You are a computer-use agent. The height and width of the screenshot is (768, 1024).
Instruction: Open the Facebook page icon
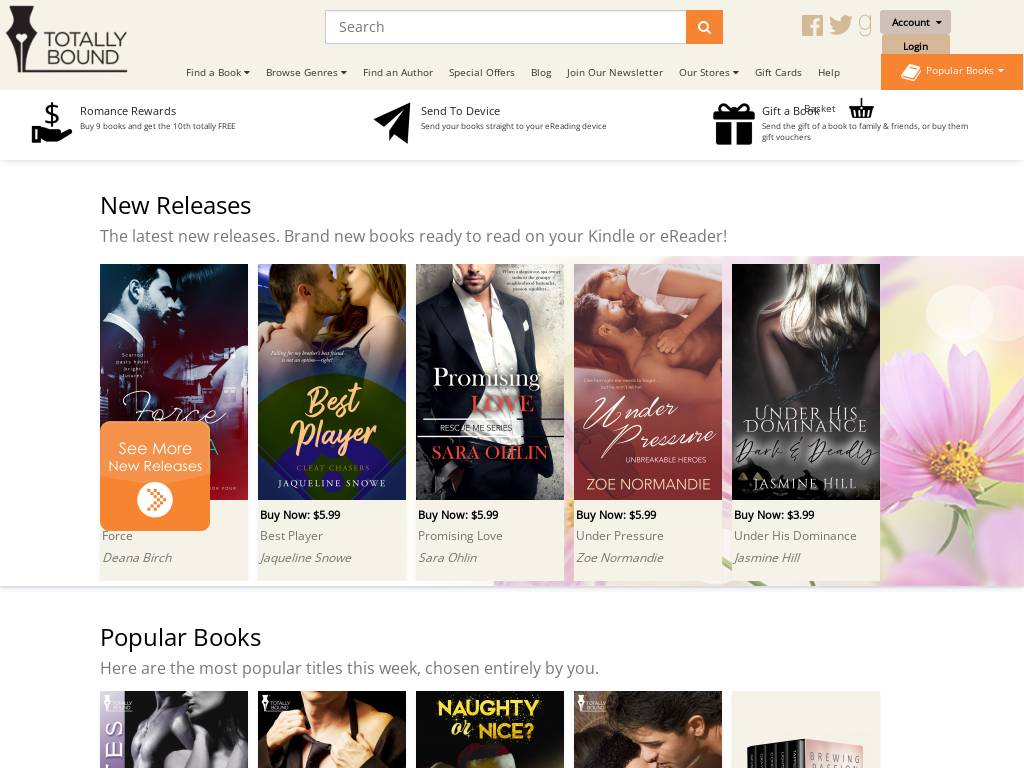pos(812,25)
